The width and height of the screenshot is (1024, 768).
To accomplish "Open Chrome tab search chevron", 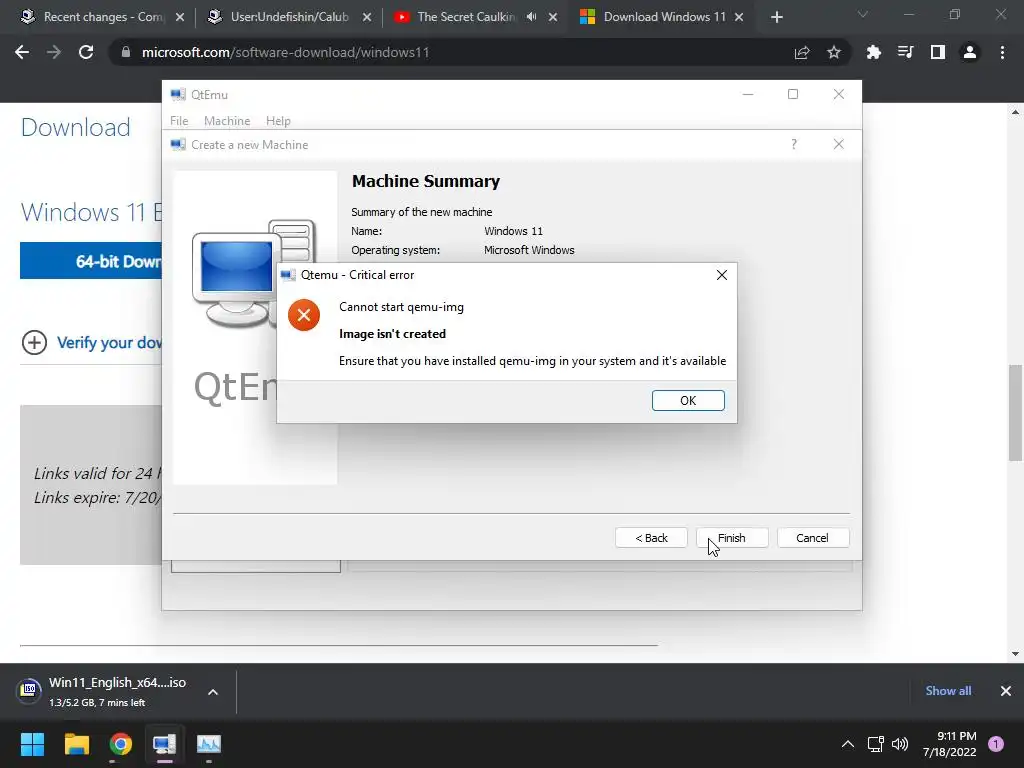I will coord(863,14).
